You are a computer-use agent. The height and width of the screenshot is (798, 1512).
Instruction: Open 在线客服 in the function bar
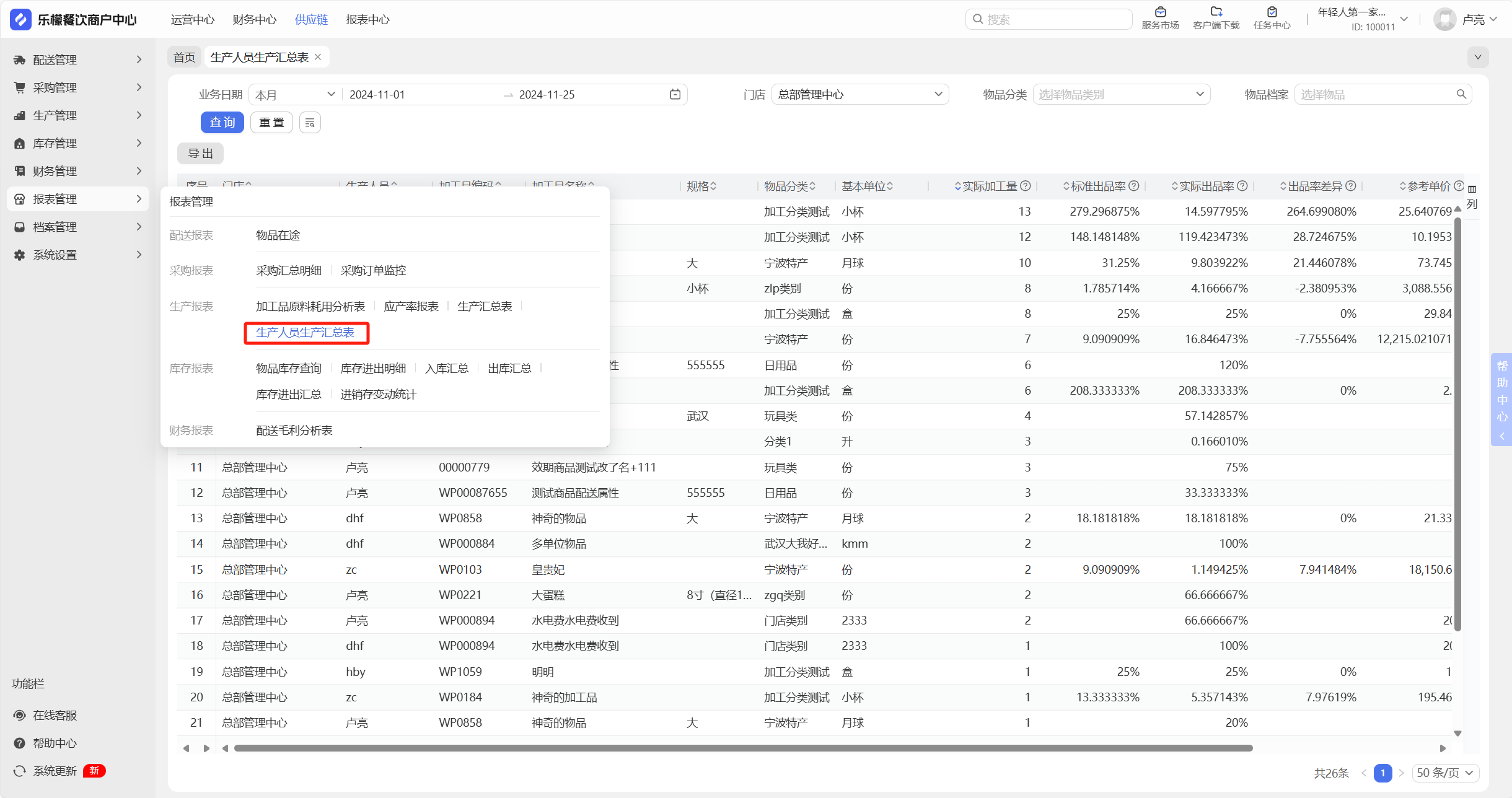click(55, 715)
